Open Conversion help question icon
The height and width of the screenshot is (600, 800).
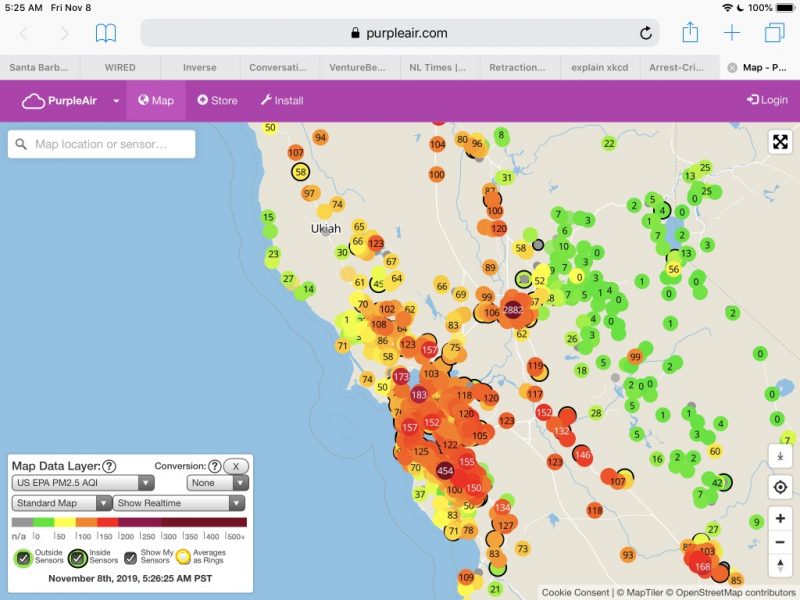(215, 466)
